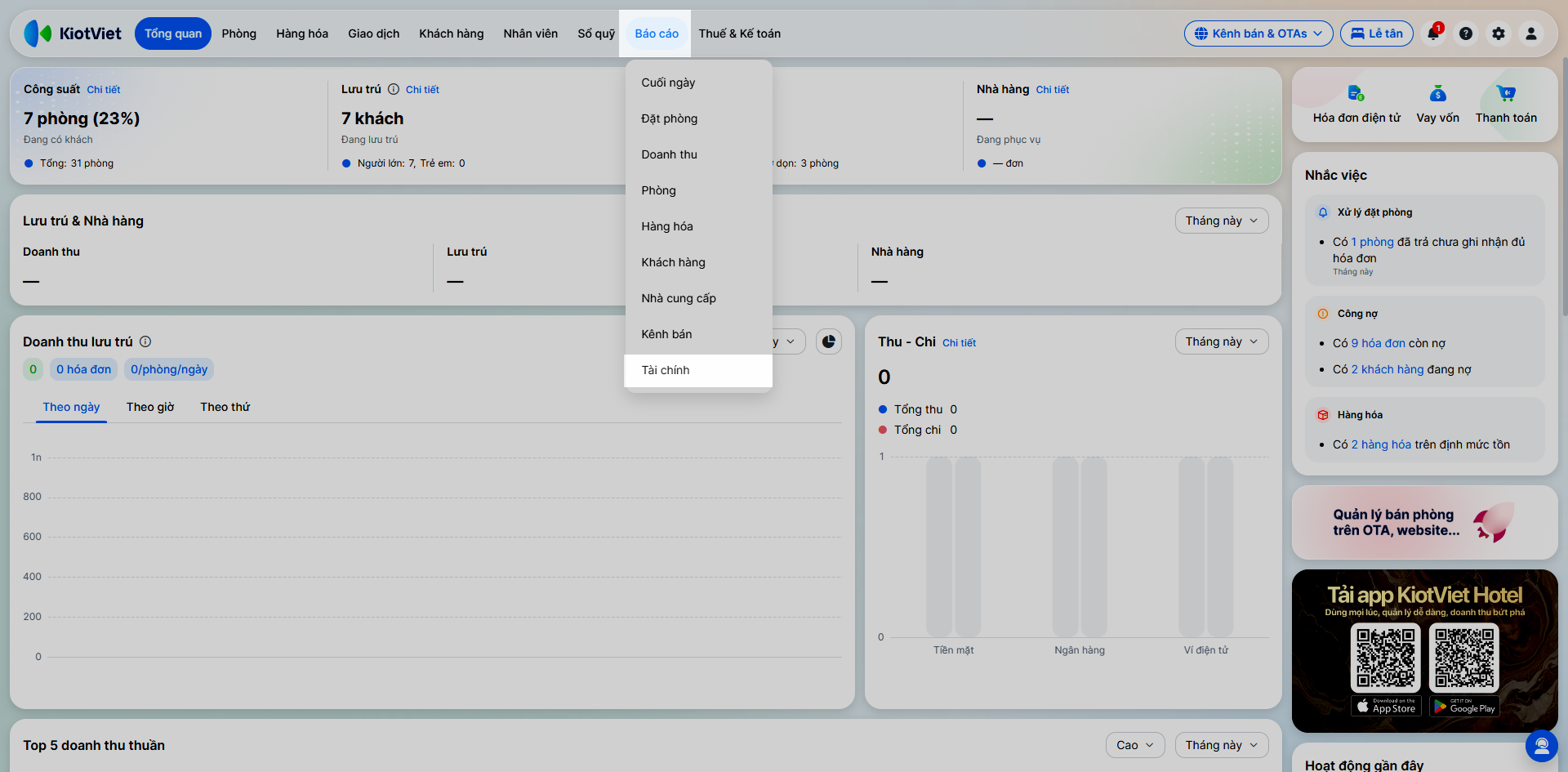The image size is (1568, 772).
Task: Open the Cao dropdown in Top 5
Action: 1135,745
